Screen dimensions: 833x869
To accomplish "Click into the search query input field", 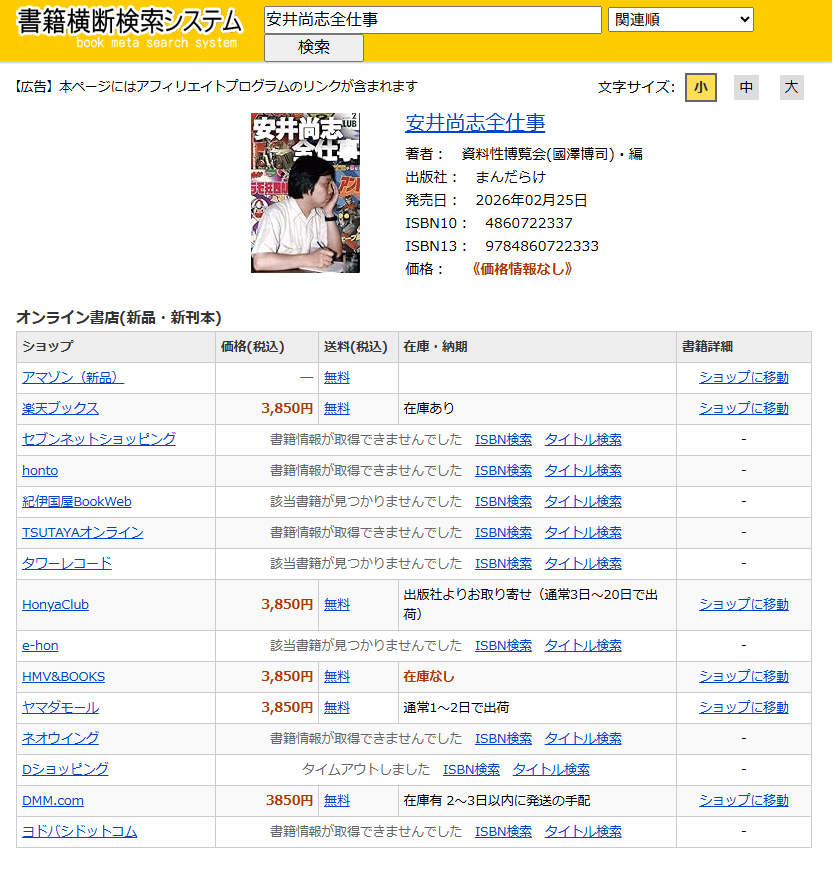I will 430,19.
